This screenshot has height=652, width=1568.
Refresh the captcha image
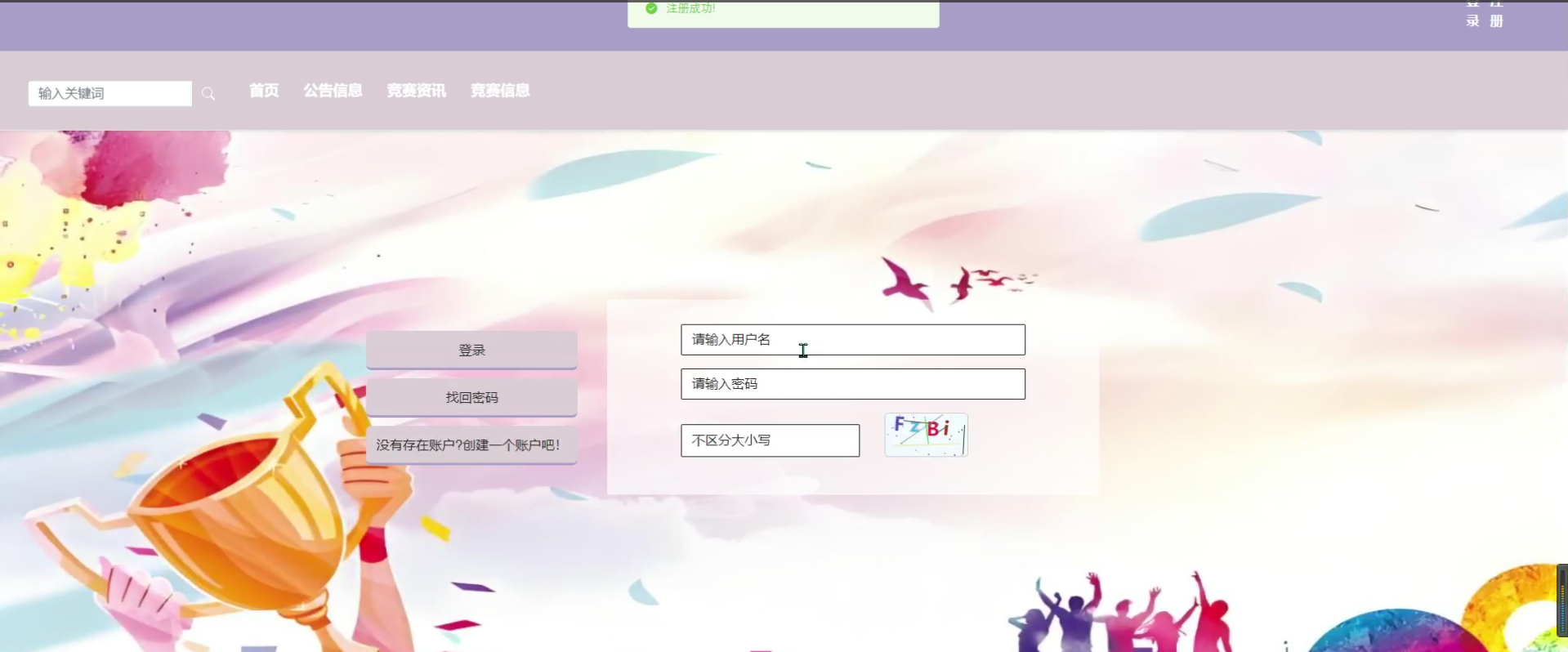point(927,435)
